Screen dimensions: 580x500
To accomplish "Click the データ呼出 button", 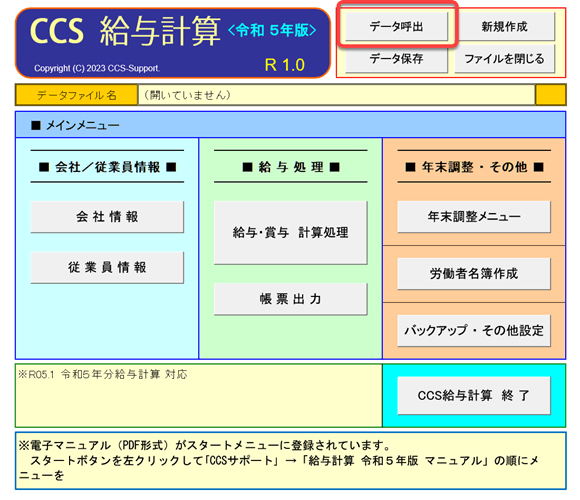I will click(x=396, y=26).
